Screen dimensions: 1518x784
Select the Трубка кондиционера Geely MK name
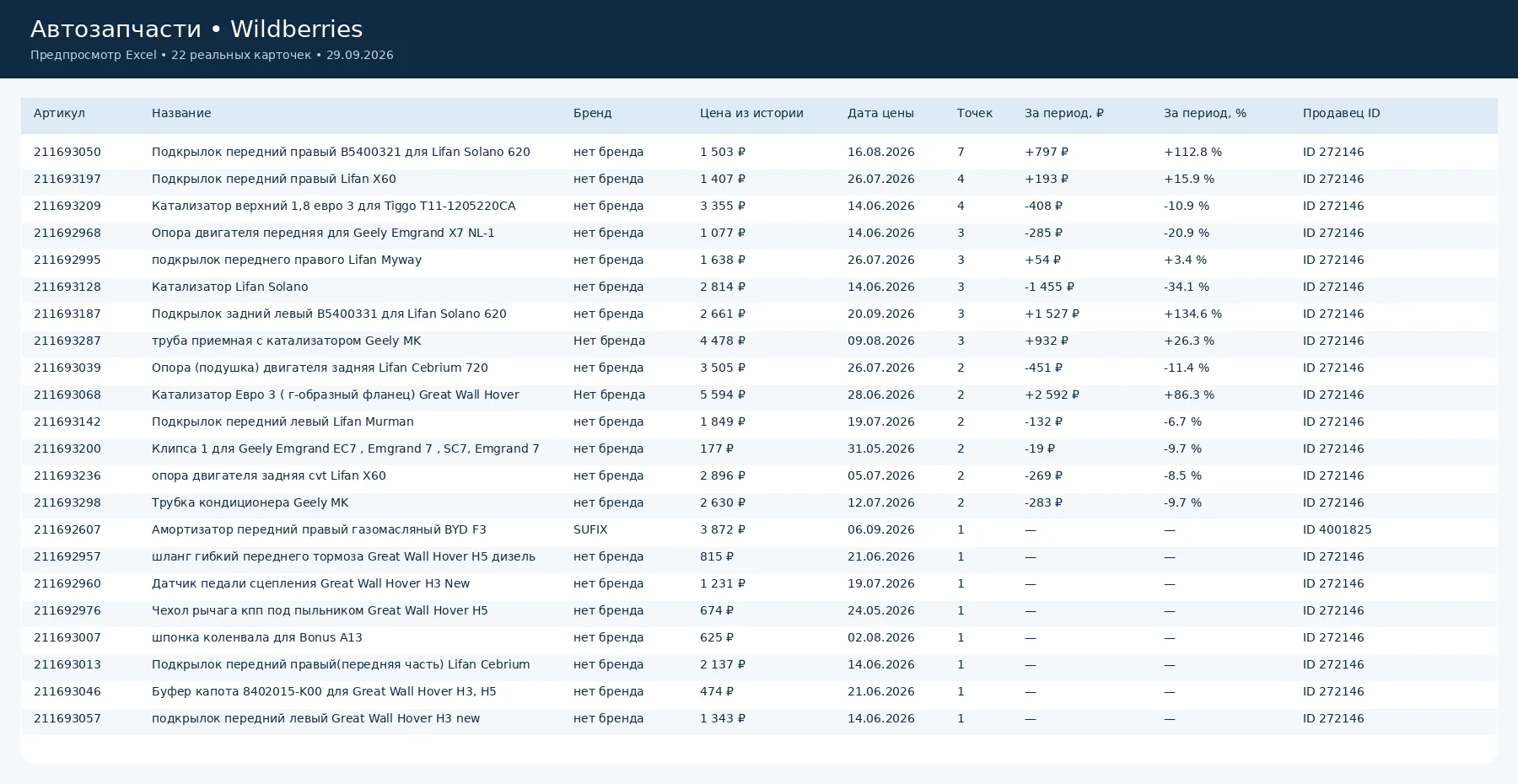(x=250, y=502)
